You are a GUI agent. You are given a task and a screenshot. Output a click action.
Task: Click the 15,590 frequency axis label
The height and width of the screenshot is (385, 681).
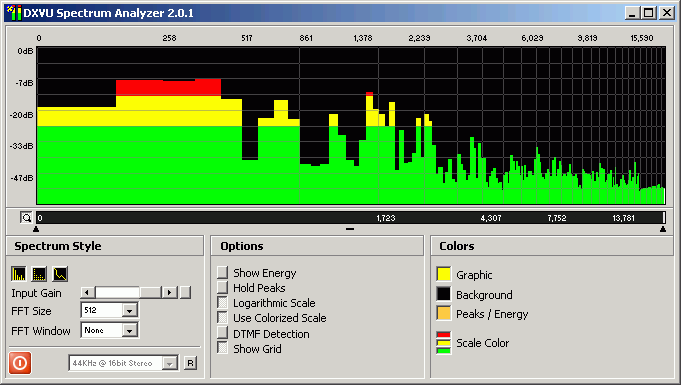click(x=642, y=38)
